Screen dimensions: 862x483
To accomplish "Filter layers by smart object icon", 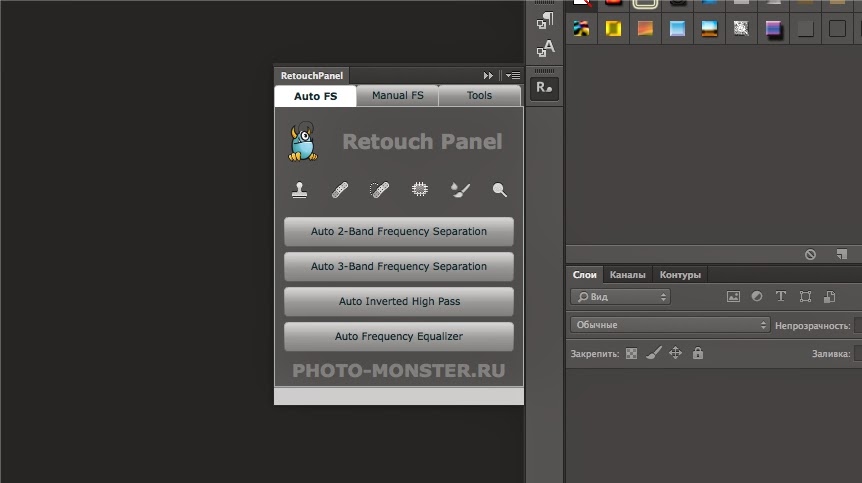I will [830, 297].
